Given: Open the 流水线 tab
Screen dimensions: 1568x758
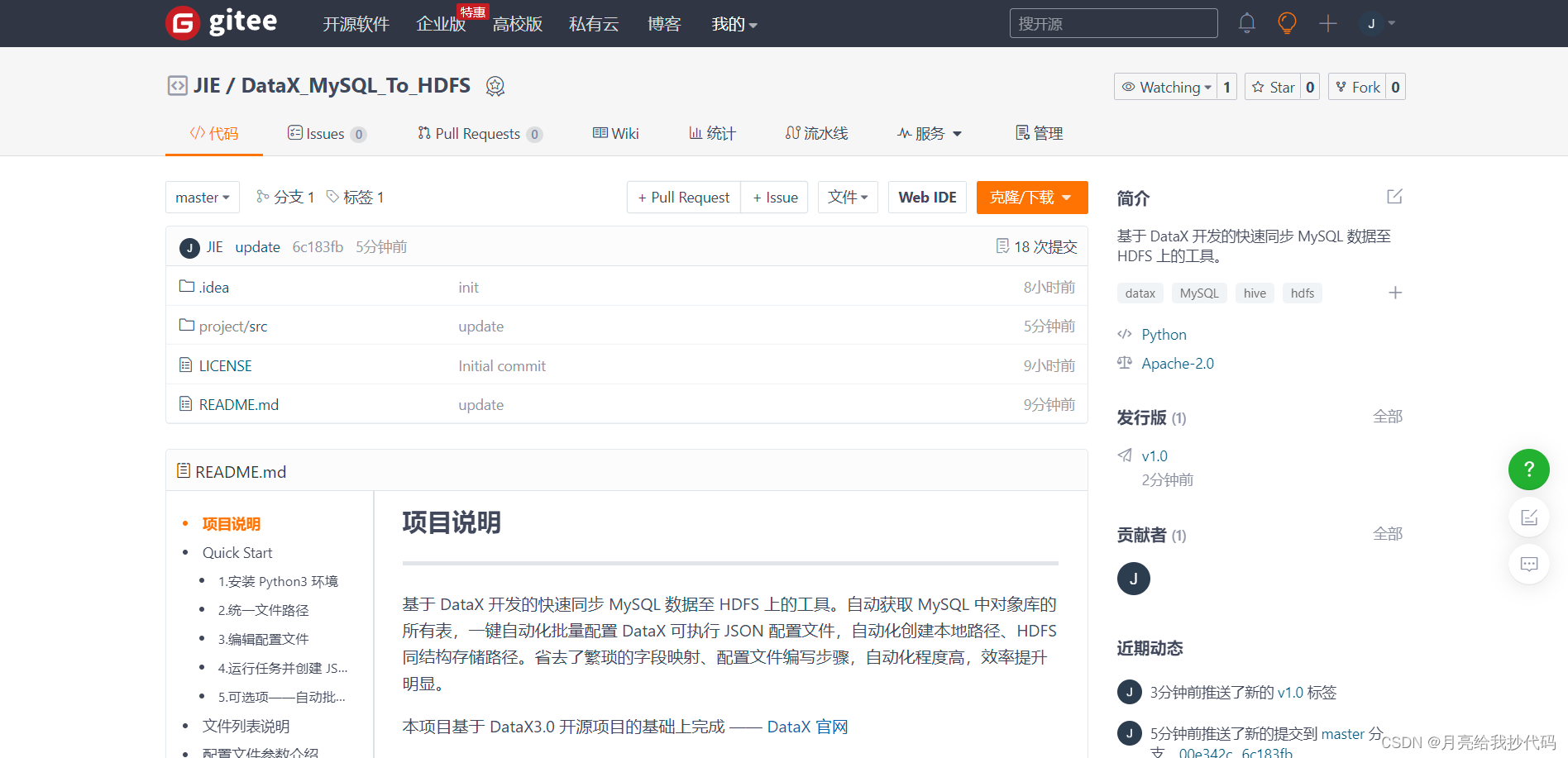Looking at the screenshot, I should click(x=816, y=133).
